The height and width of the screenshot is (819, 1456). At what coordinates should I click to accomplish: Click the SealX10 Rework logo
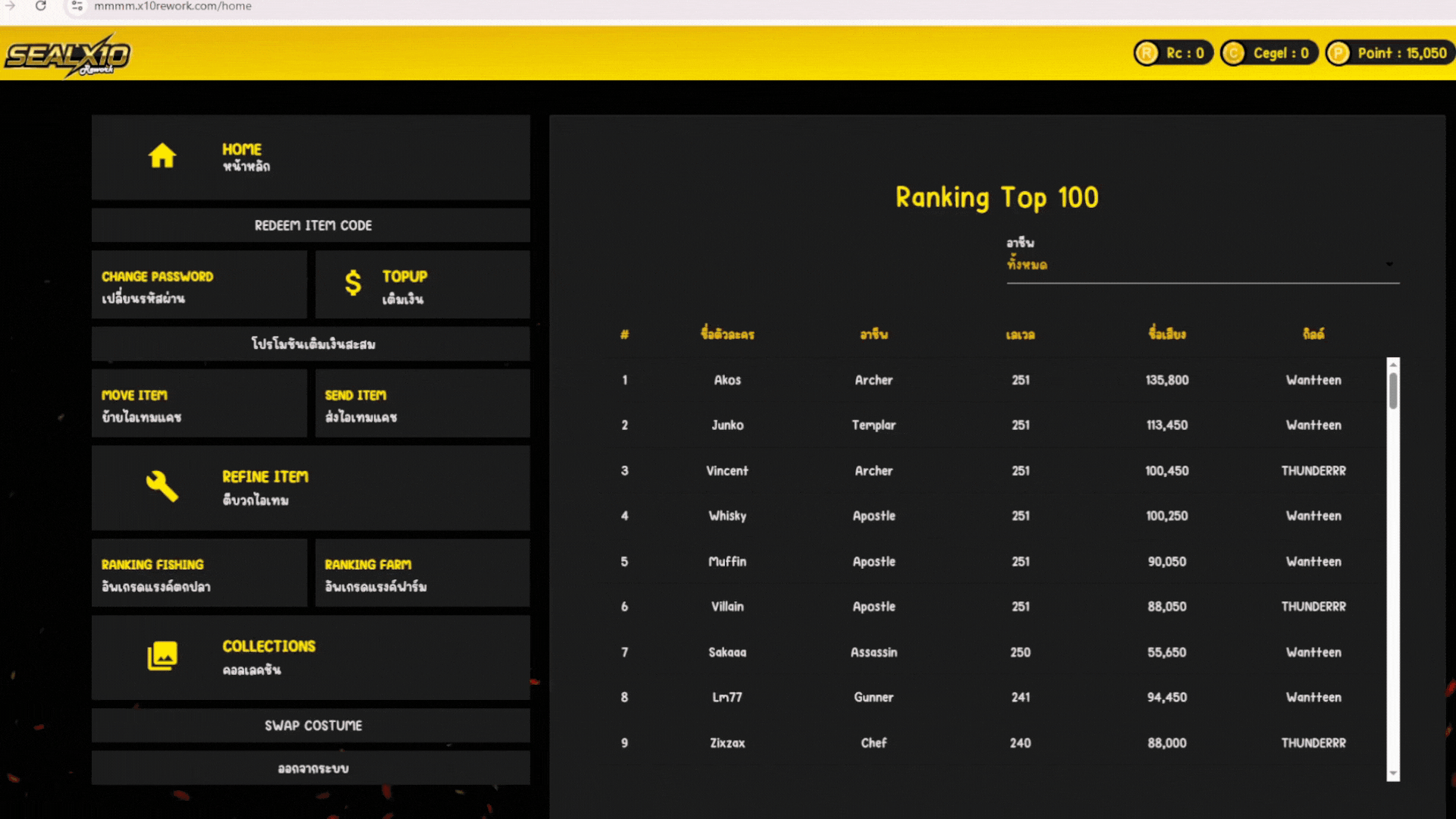68,55
